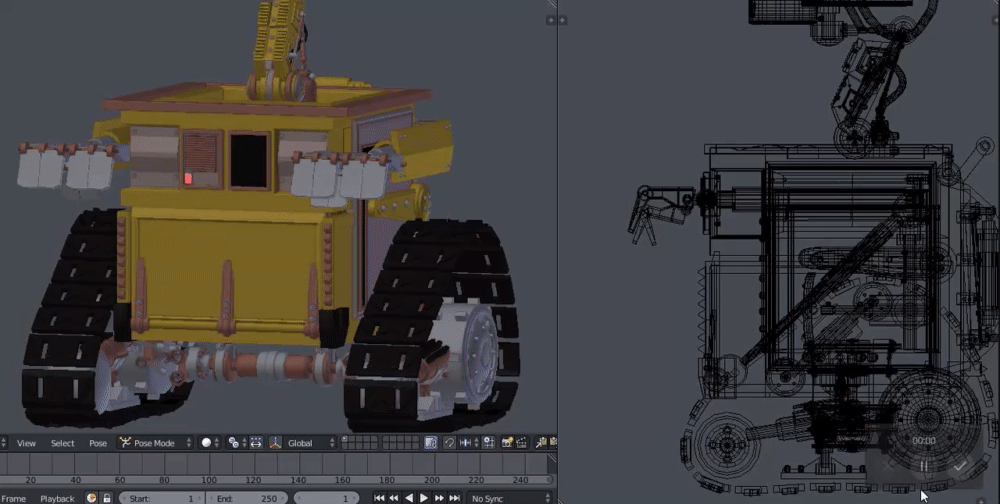Viewport: 1000px width, 504px height.
Task: Open the Playback menu in timeline
Action: tap(57, 498)
